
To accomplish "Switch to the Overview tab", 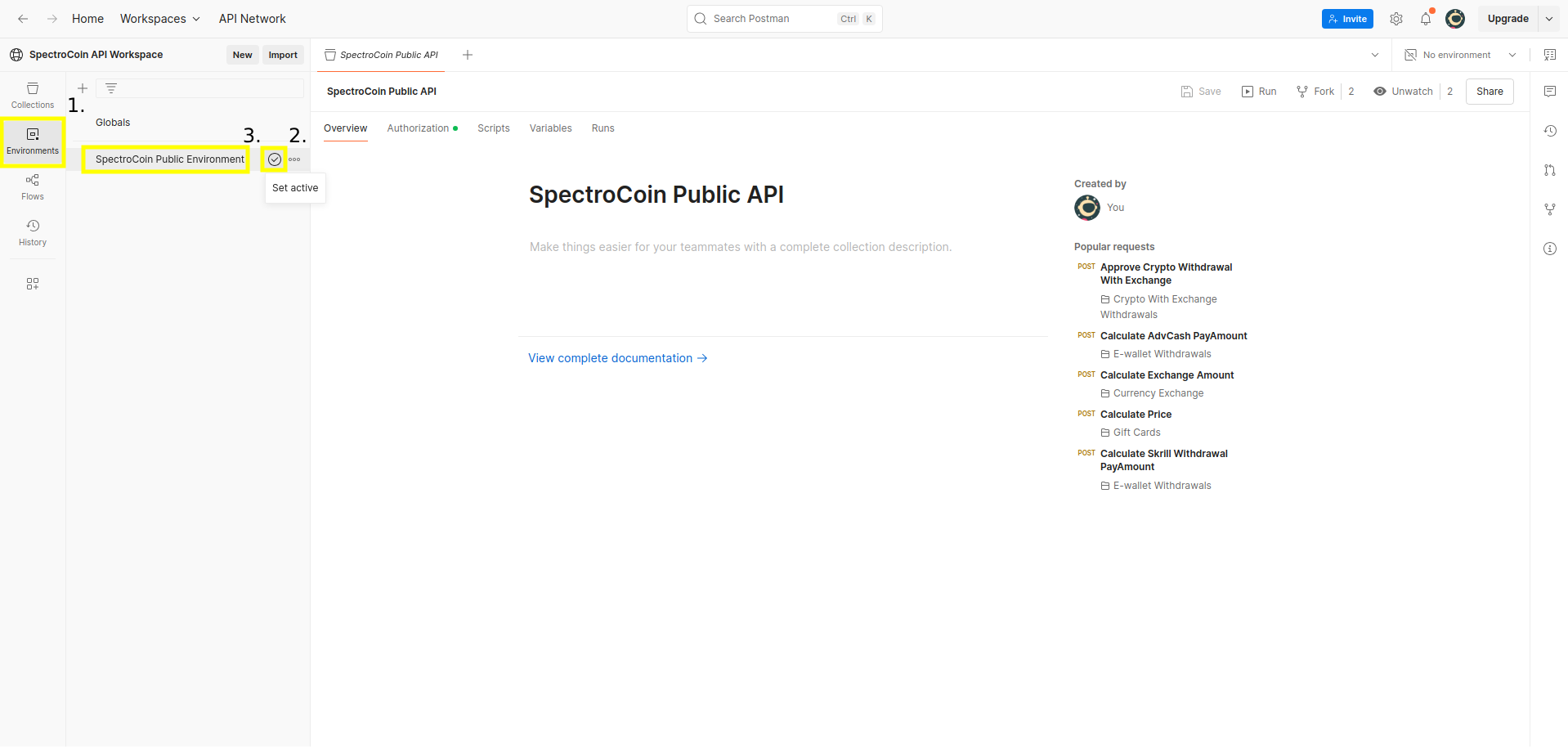I will click(x=346, y=128).
